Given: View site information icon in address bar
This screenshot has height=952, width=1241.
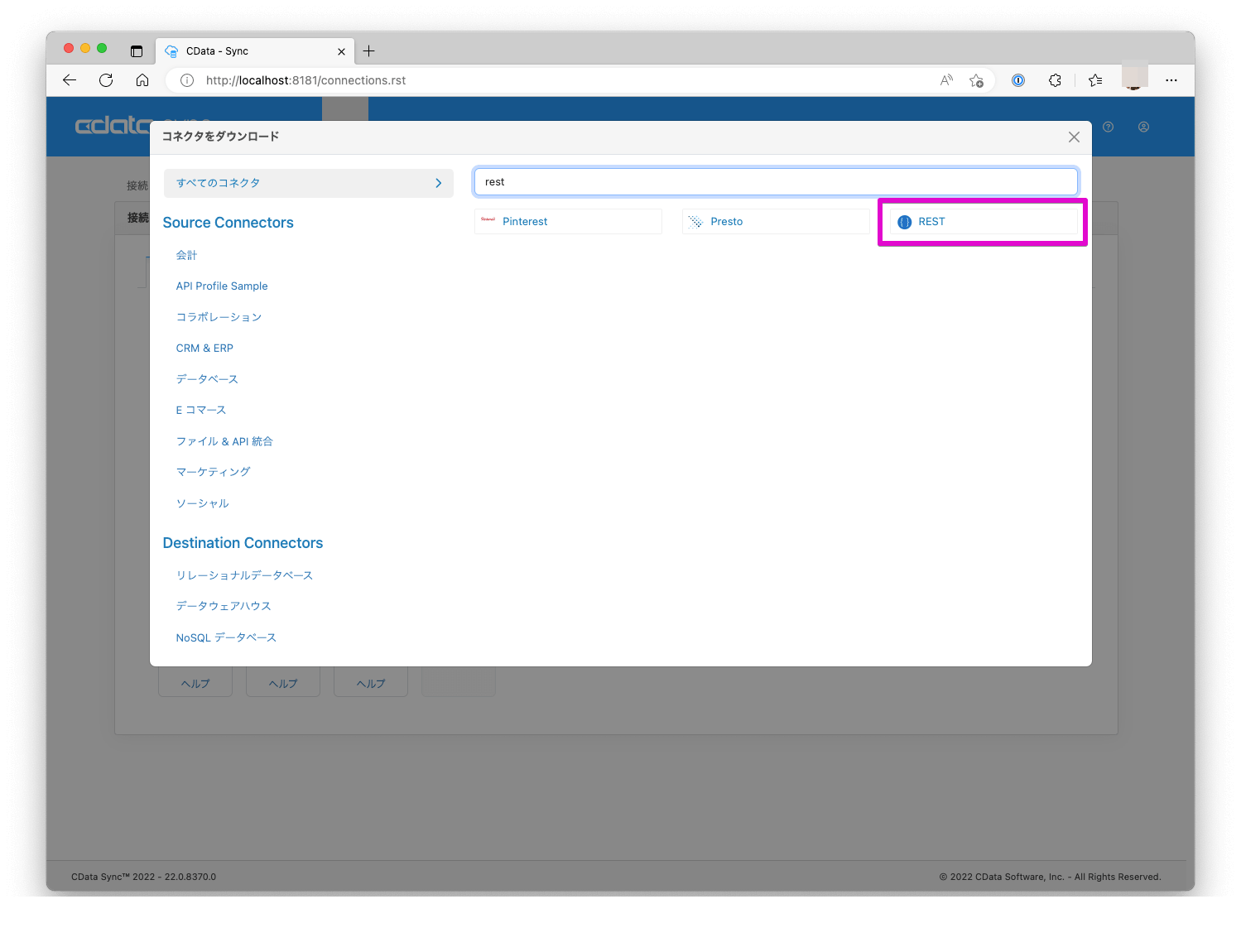Looking at the screenshot, I should click(187, 80).
